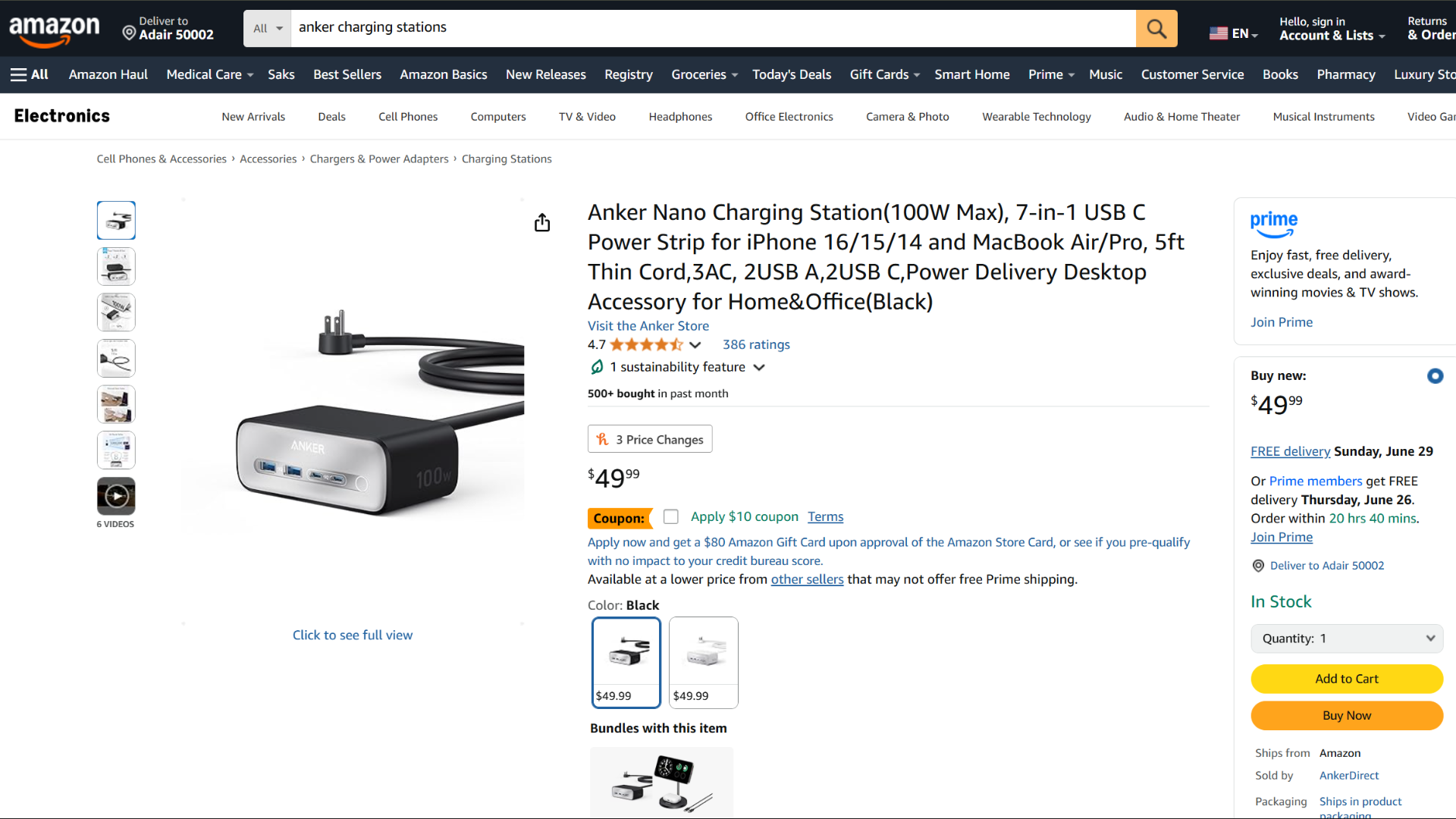The height and width of the screenshot is (819, 1456).
Task: Select second product image thumbnail
Action: pyautogui.click(x=116, y=266)
